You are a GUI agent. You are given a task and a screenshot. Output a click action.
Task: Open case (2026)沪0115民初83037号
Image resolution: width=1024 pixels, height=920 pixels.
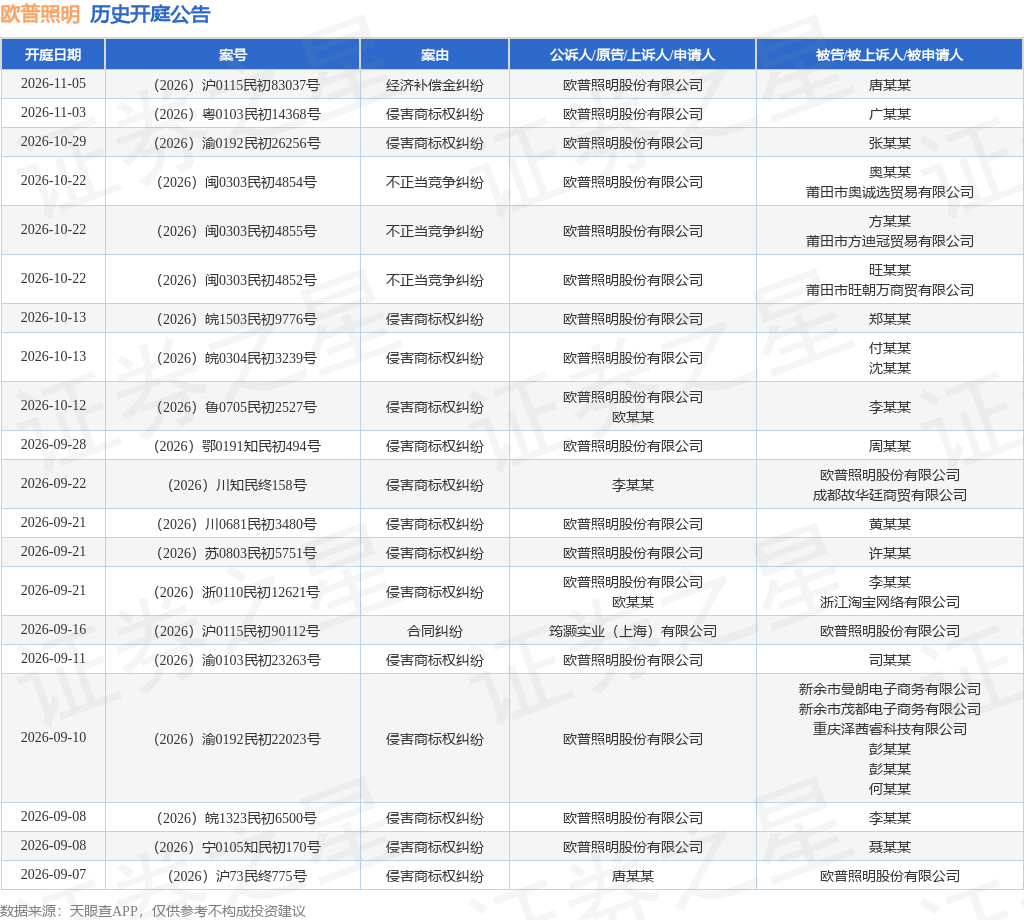point(236,85)
